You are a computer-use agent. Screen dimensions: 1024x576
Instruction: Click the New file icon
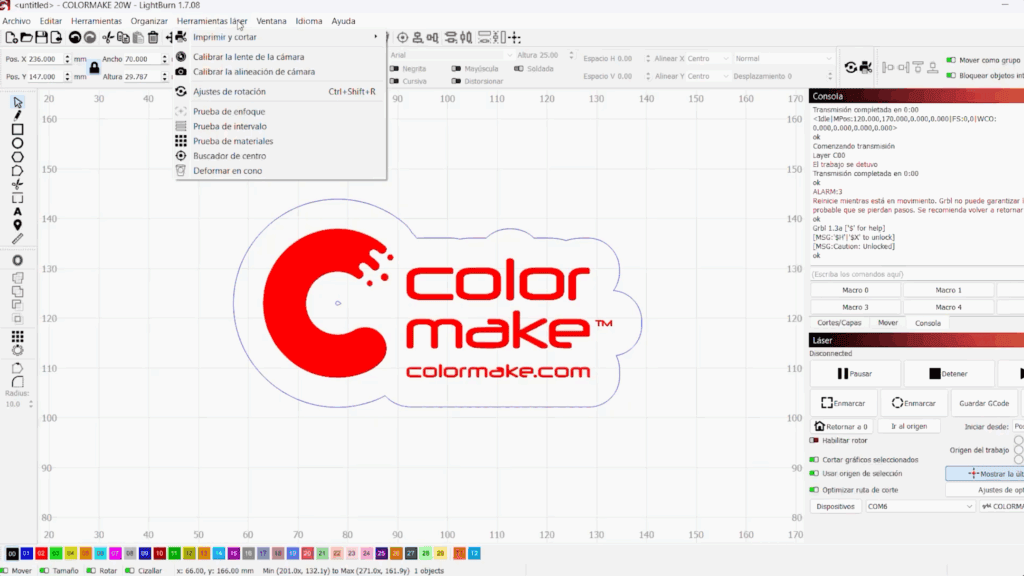coord(11,37)
